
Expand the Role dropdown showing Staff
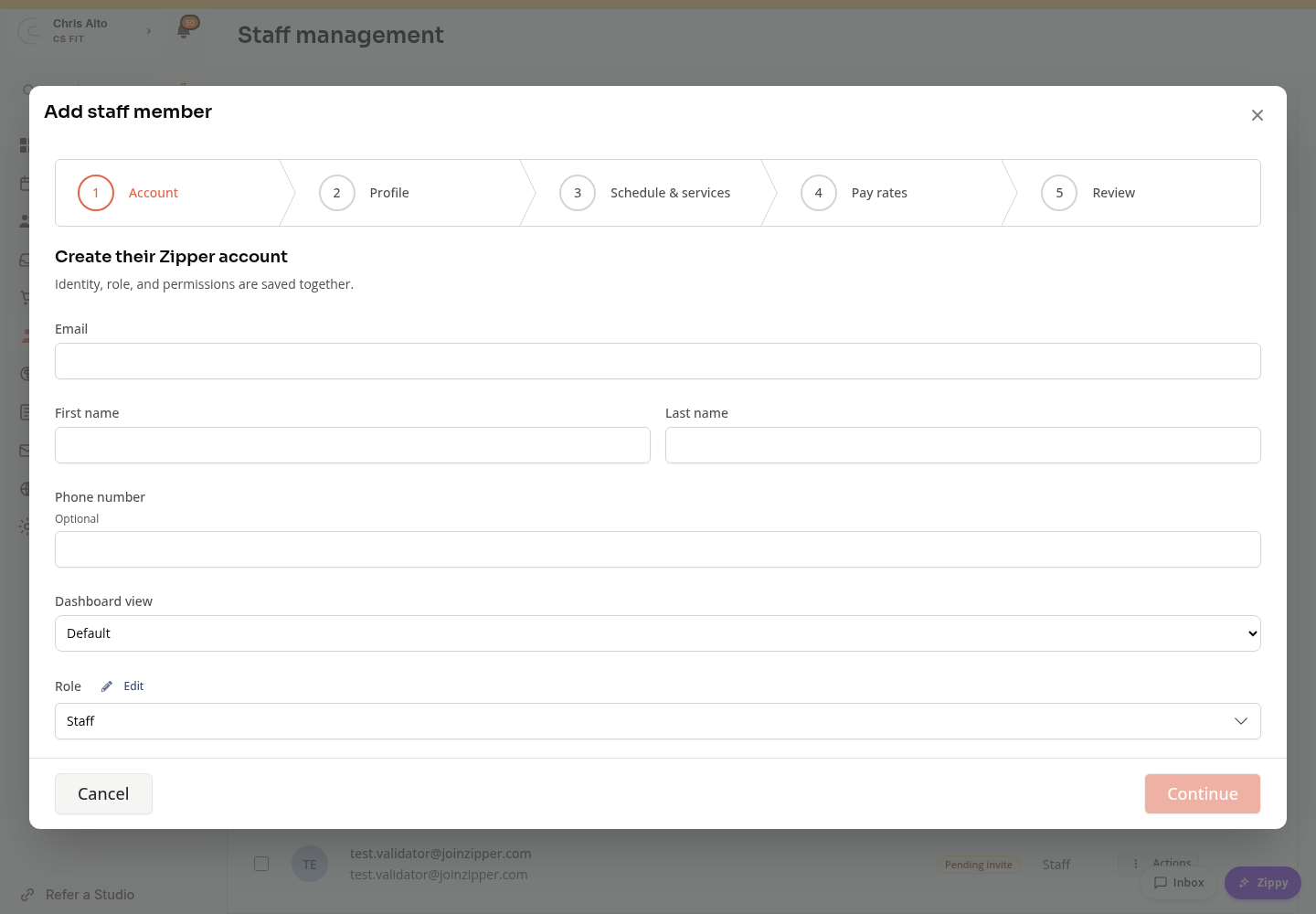pos(658,721)
